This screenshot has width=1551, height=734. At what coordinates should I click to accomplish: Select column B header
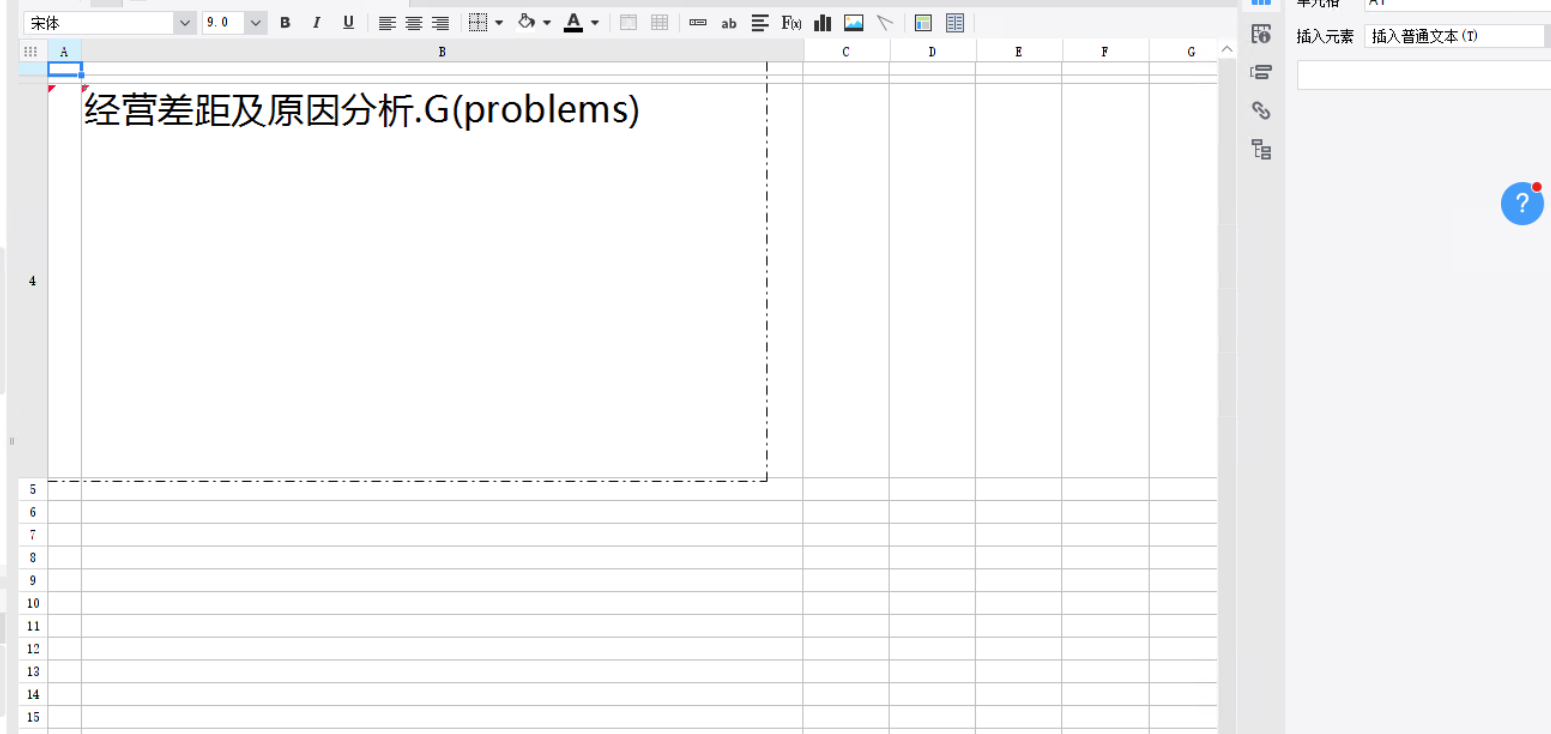[x=442, y=51]
